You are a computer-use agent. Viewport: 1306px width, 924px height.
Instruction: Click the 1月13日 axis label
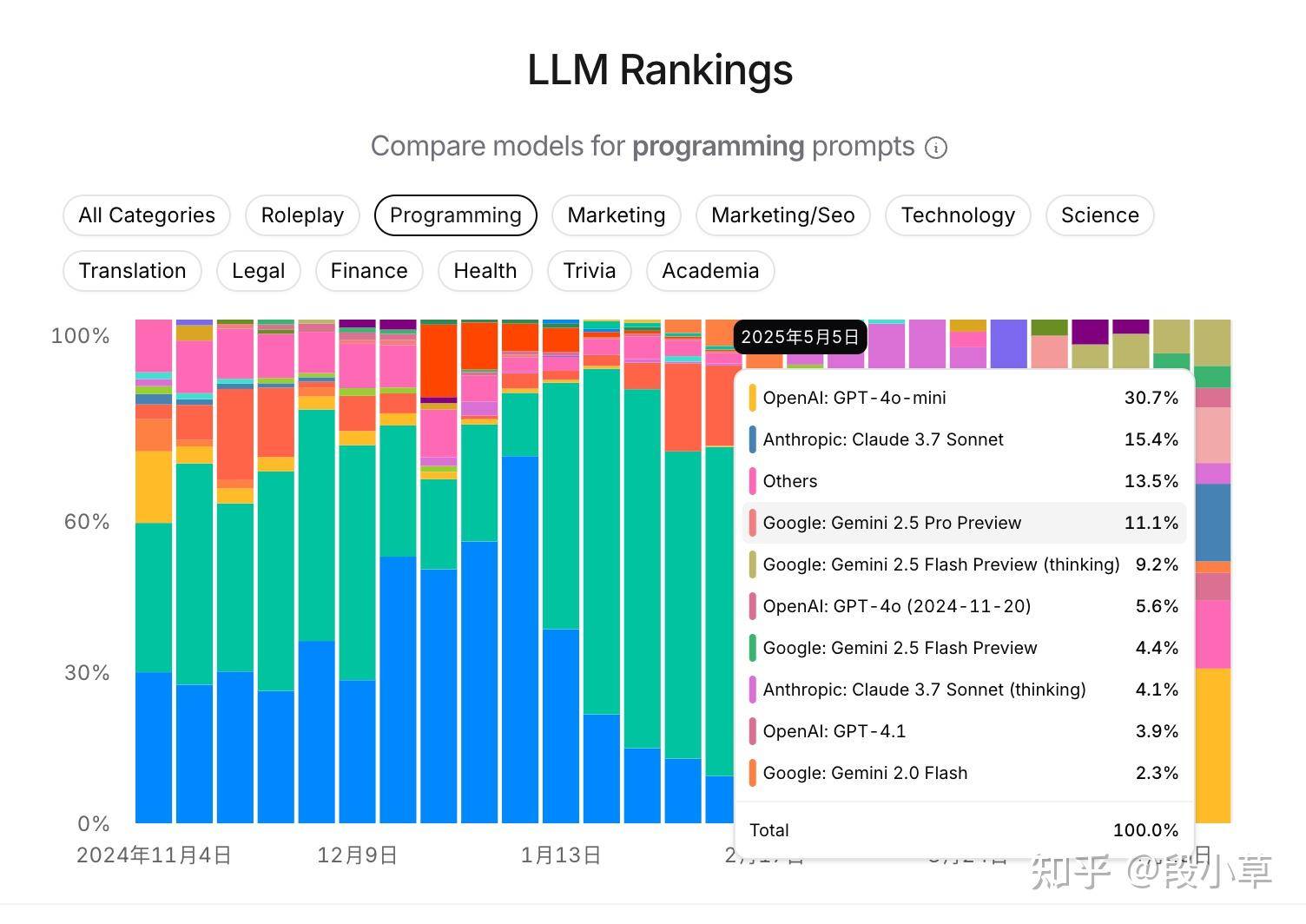coord(561,855)
